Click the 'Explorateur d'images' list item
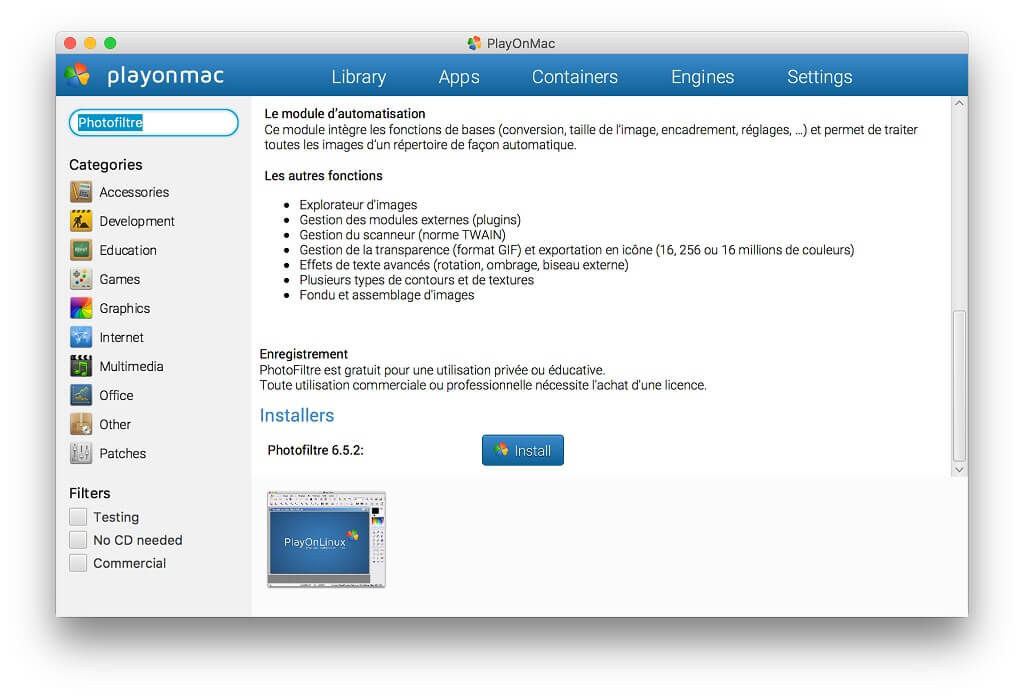 [358, 204]
